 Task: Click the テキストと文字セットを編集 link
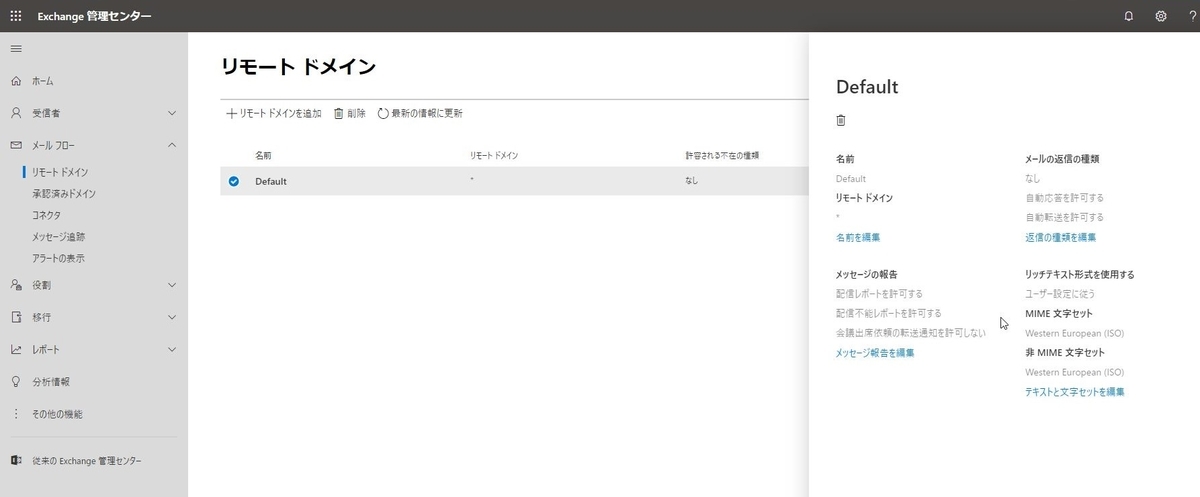coord(1075,392)
